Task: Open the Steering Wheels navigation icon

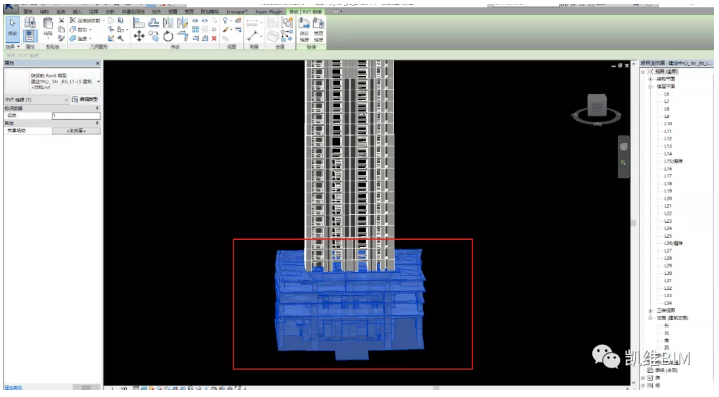Action: 624,147
